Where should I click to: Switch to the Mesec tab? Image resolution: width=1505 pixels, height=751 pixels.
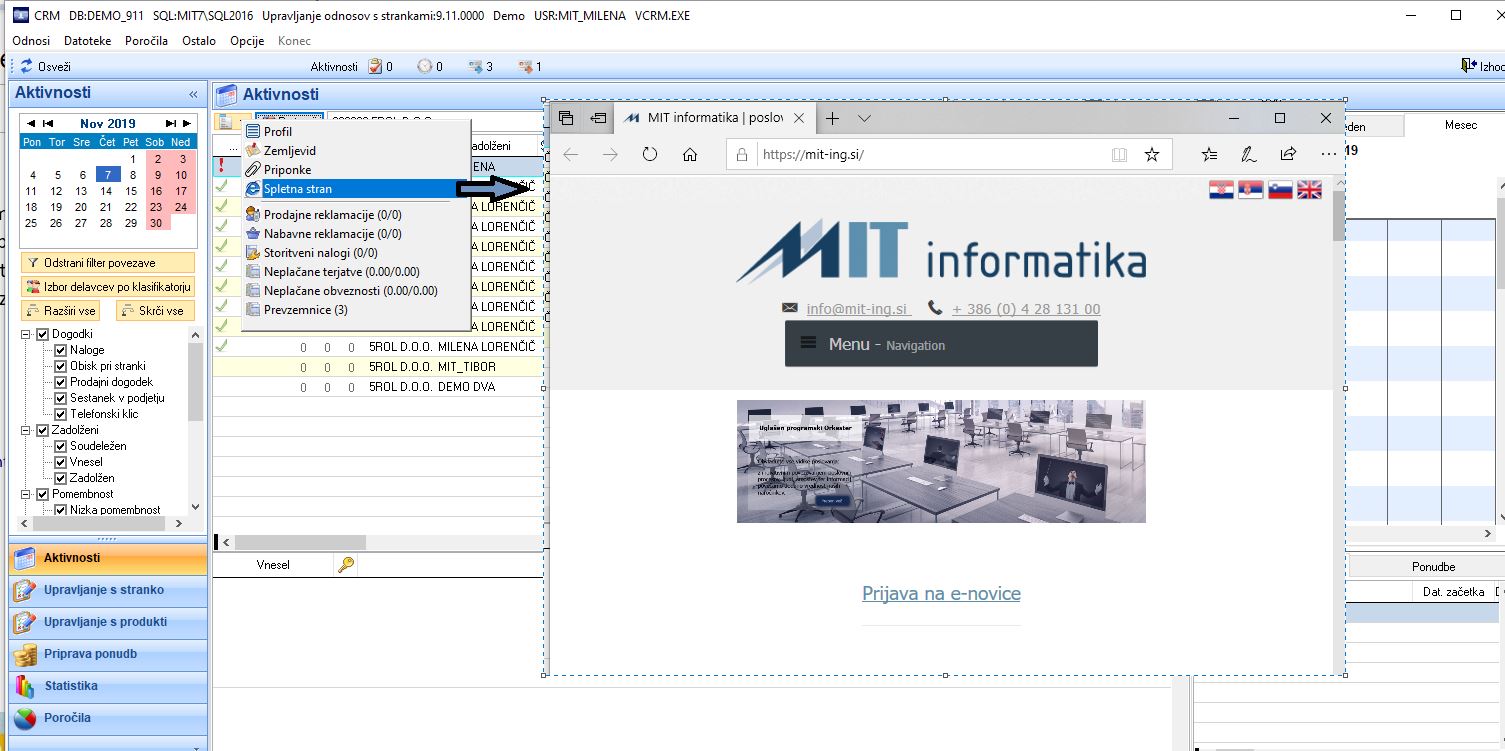click(x=1460, y=126)
